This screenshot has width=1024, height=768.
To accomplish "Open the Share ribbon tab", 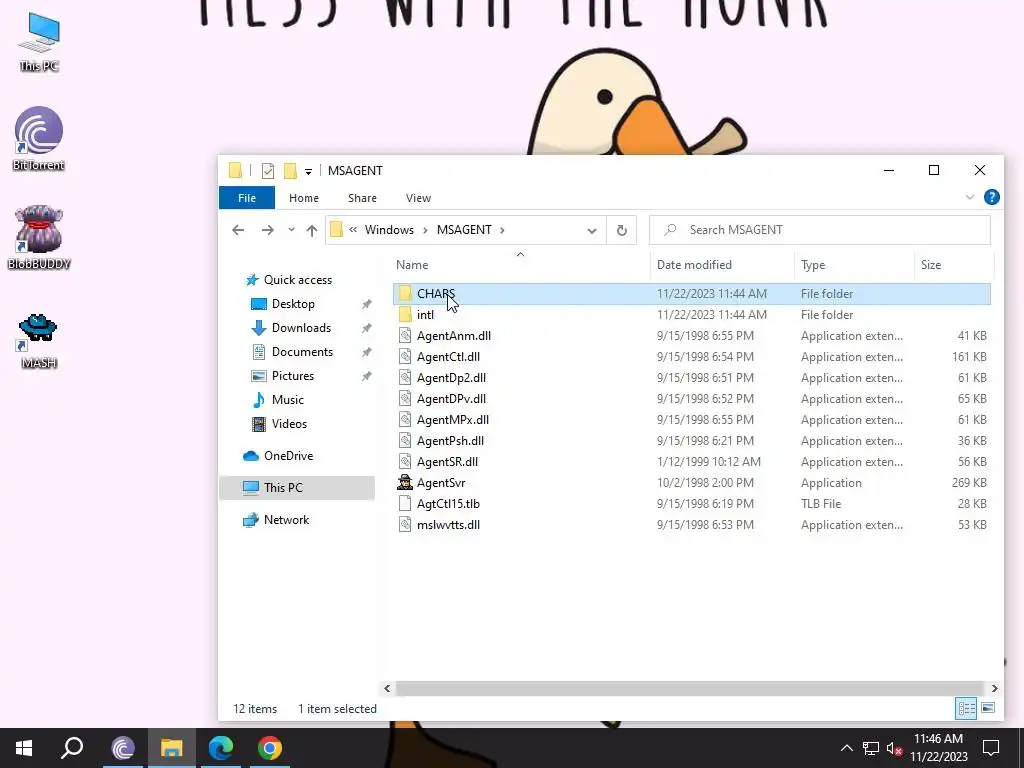I will click(362, 198).
